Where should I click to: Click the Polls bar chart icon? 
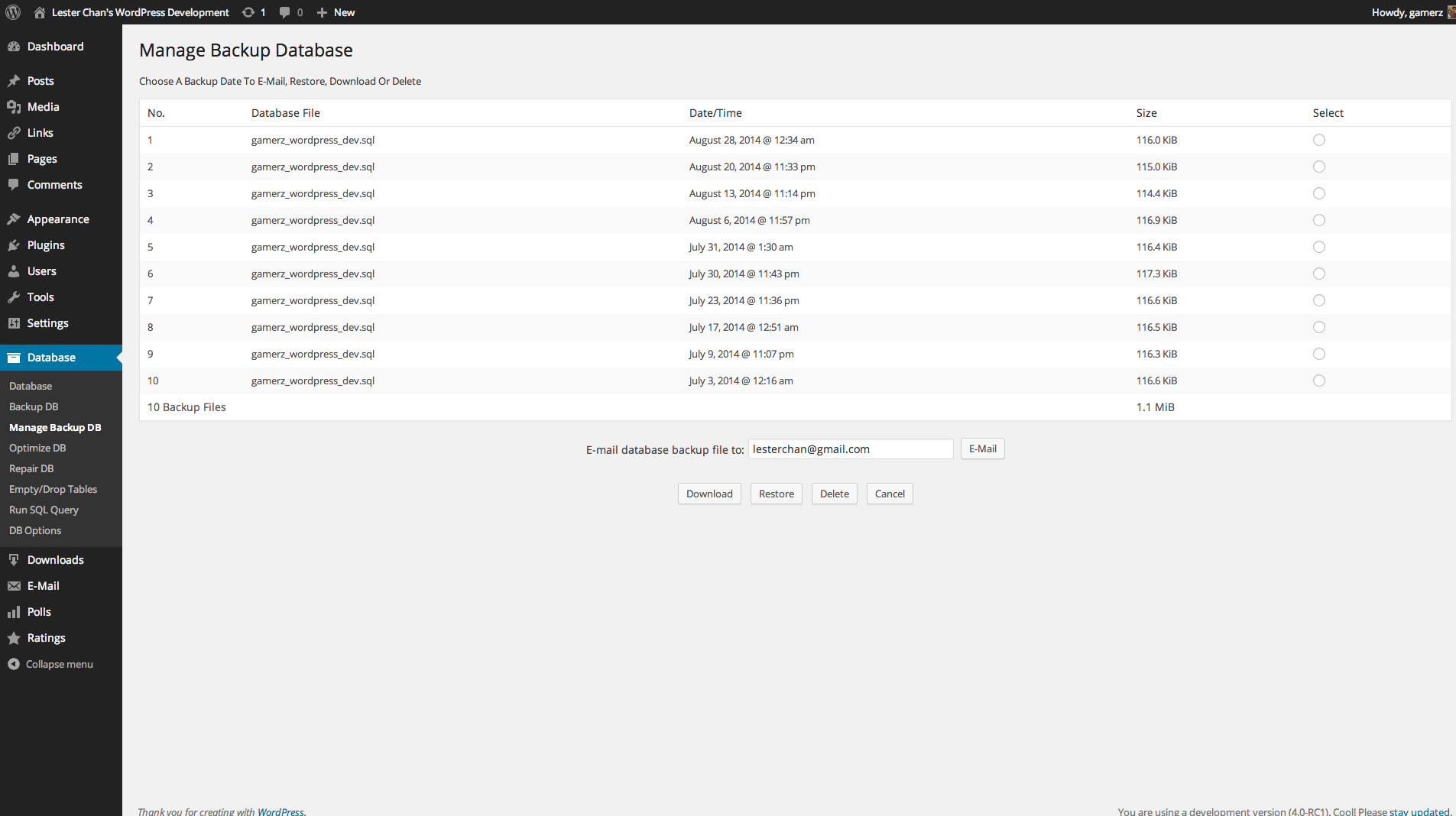pos(14,612)
